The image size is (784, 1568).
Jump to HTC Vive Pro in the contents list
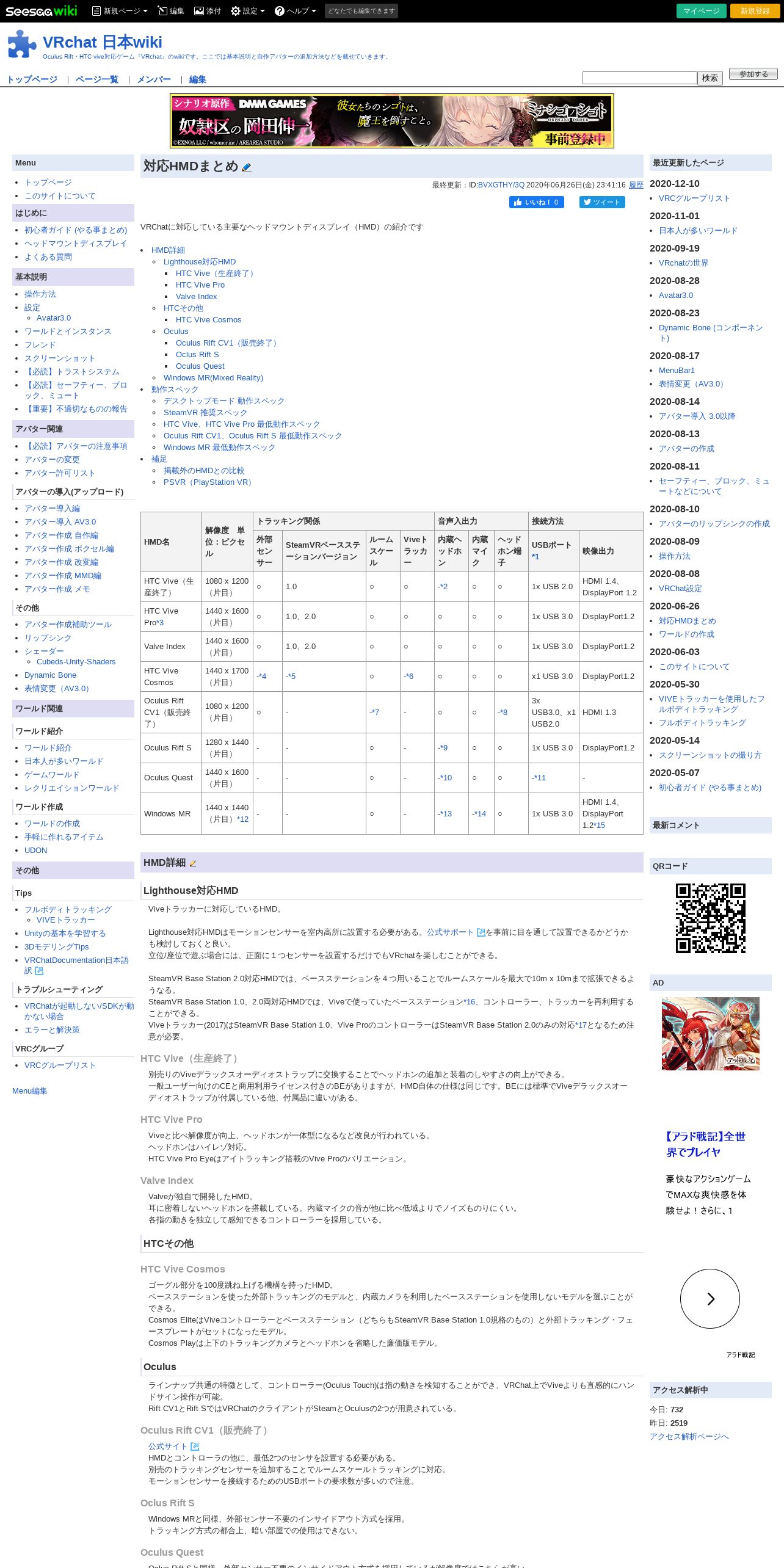[200, 285]
